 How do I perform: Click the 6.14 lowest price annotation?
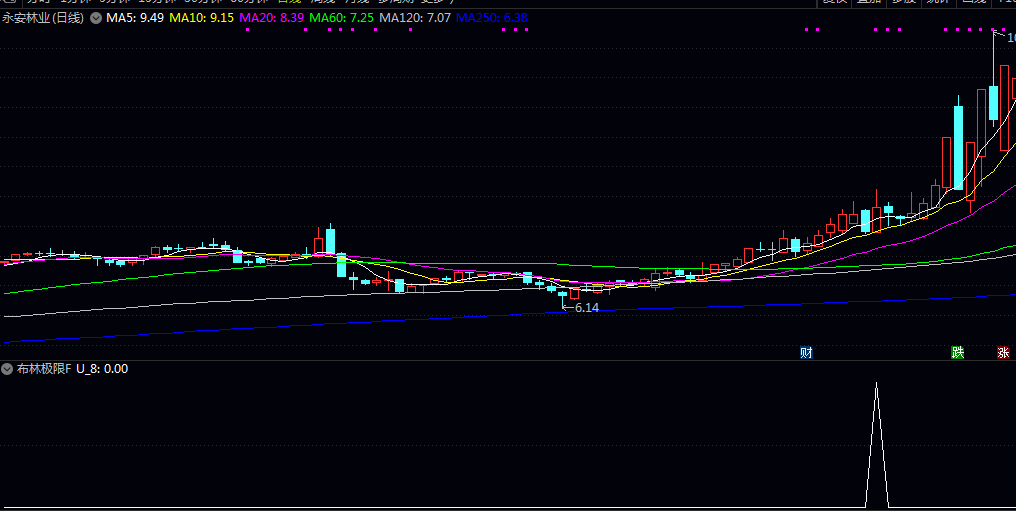pos(586,308)
